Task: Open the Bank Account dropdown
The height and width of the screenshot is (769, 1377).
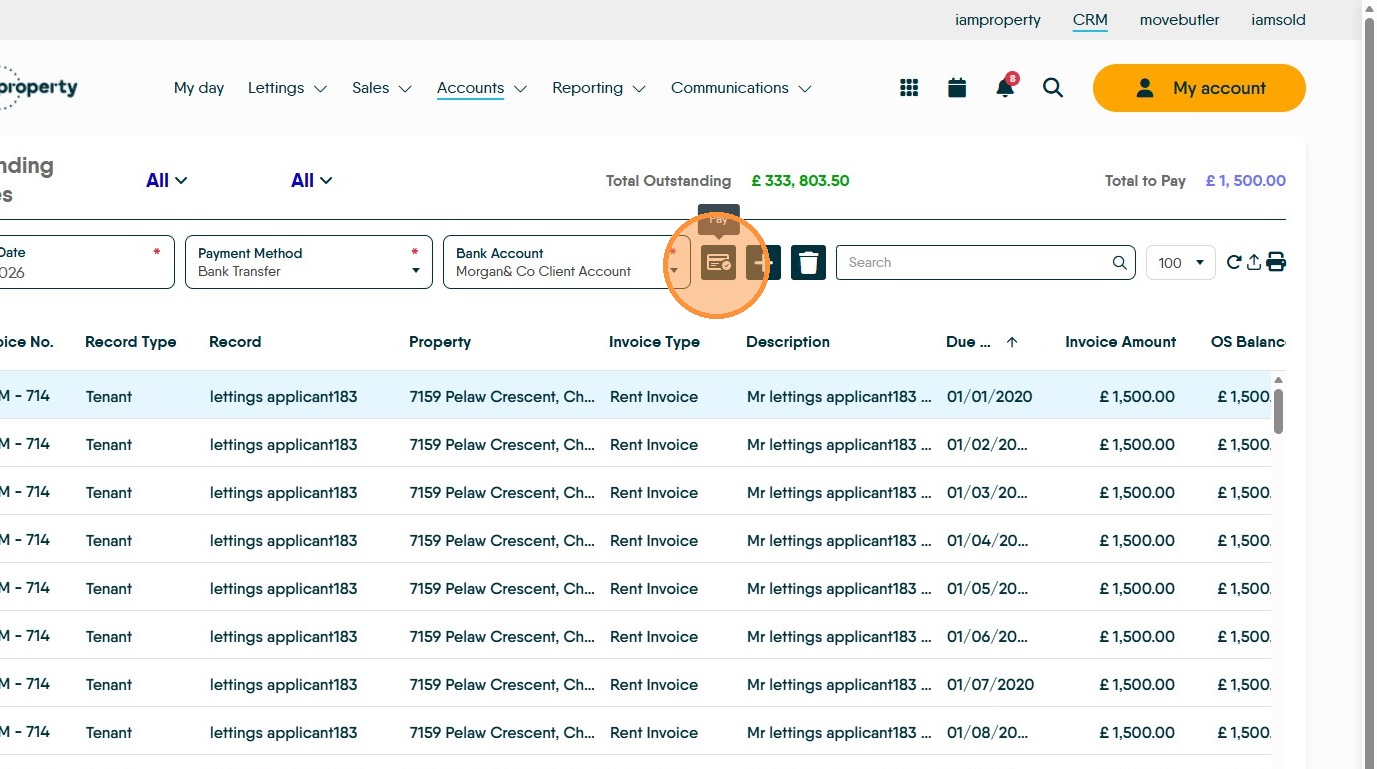Action: [x=566, y=262]
